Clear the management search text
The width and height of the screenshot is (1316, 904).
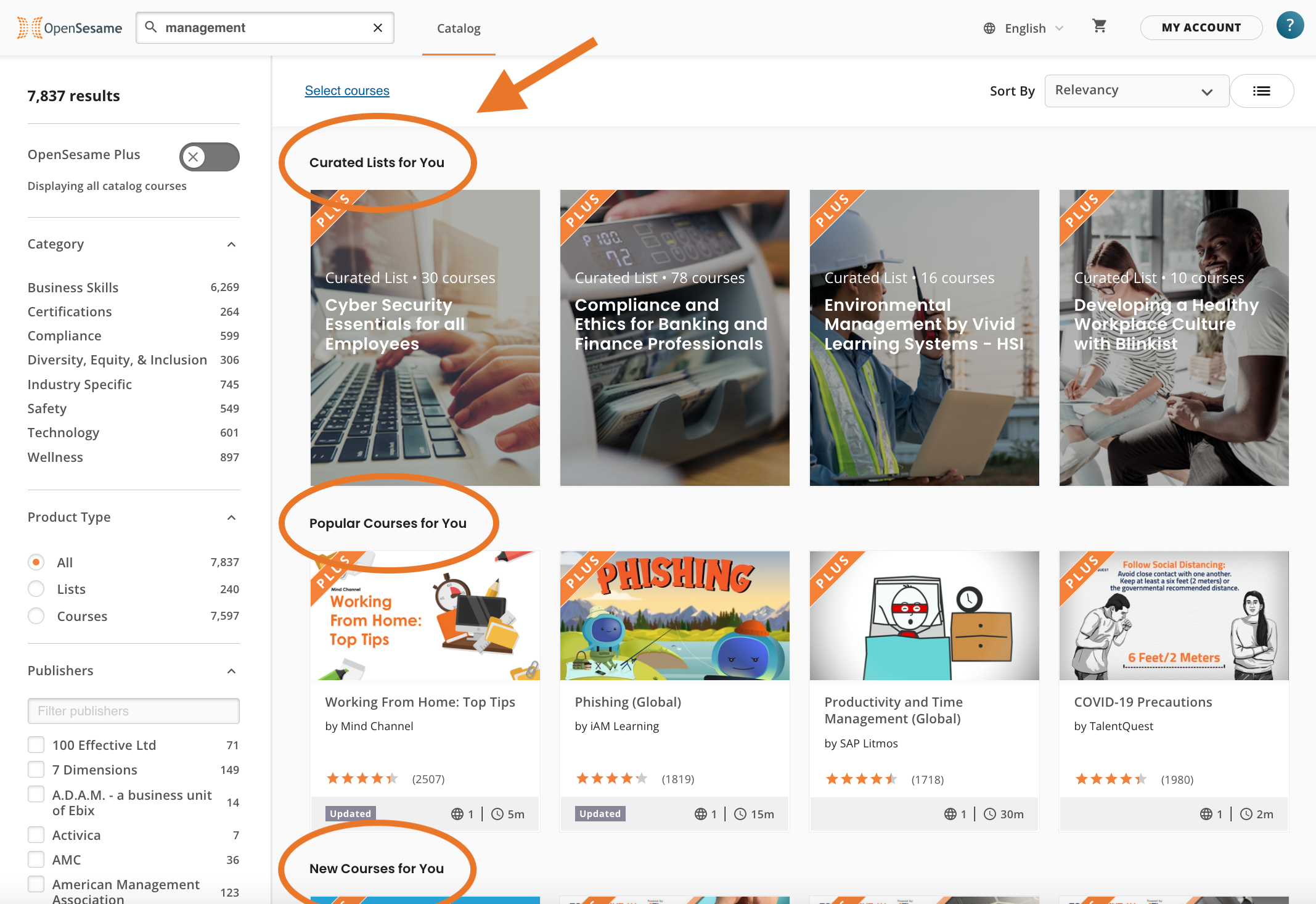click(x=378, y=28)
